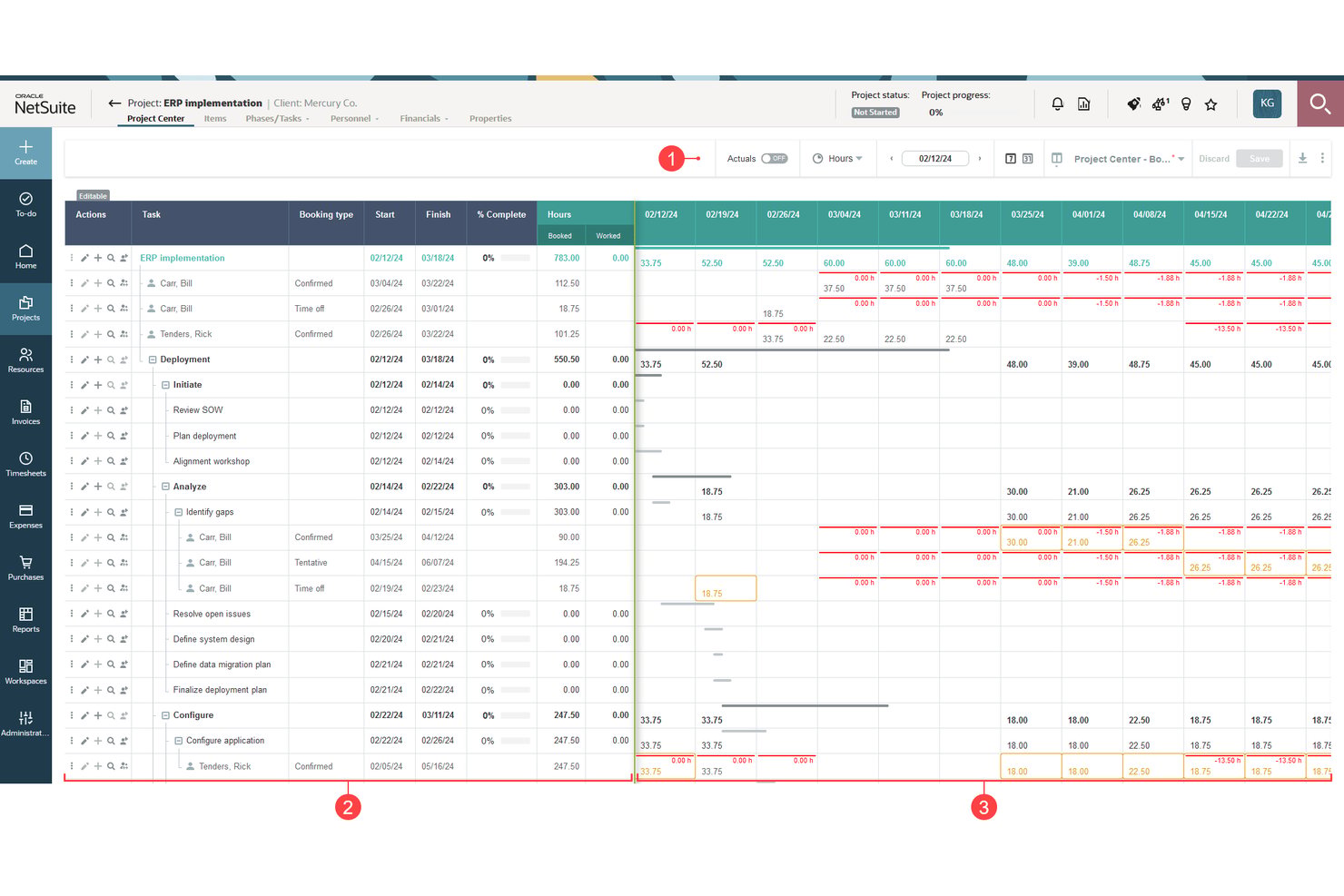Screen dimensions: 1344x896
Task: Open Purchases in the sidebar
Action: tap(25, 567)
